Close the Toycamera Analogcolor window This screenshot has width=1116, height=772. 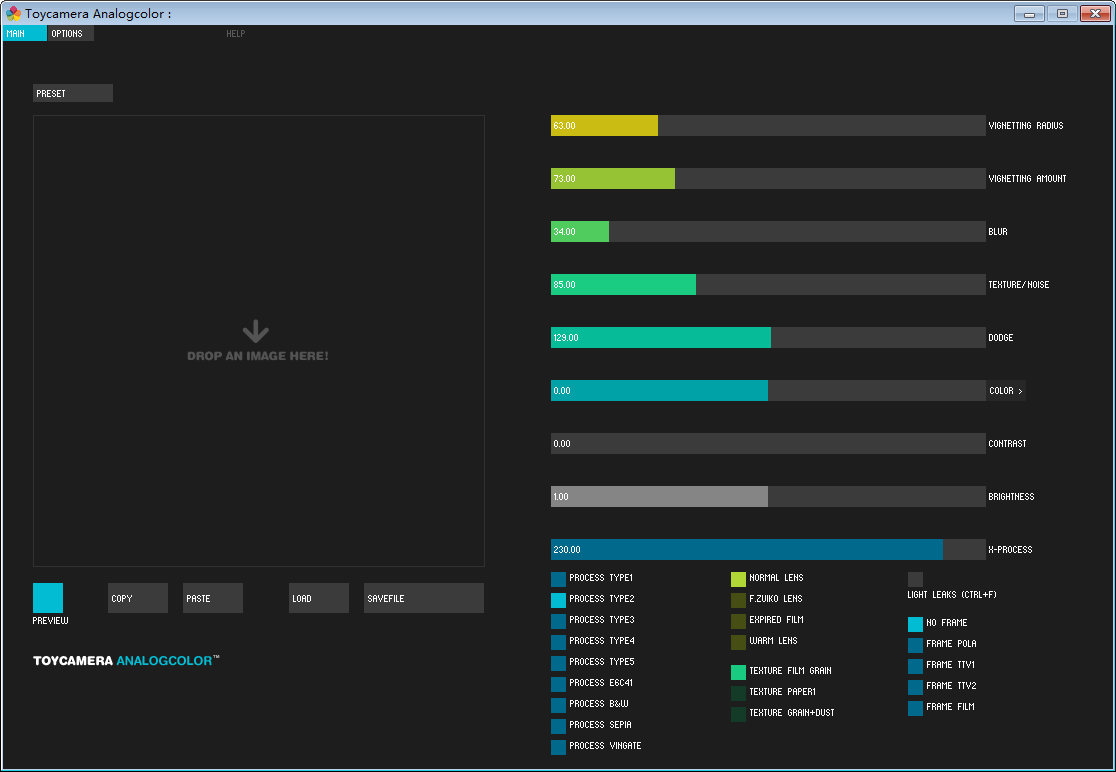click(1095, 14)
